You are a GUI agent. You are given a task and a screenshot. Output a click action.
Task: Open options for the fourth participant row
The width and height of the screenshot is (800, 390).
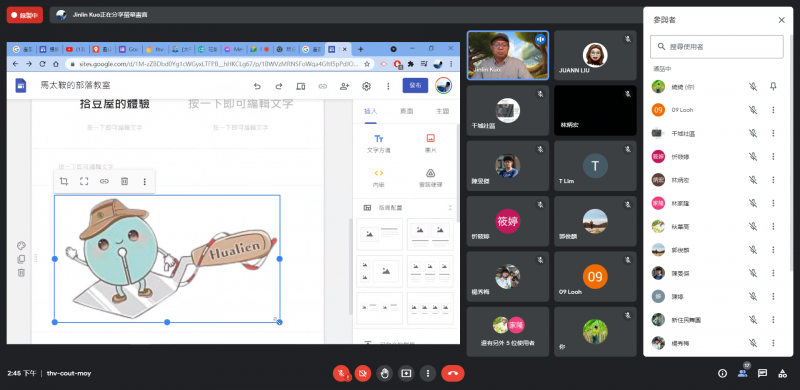pyautogui.click(x=773, y=156)
